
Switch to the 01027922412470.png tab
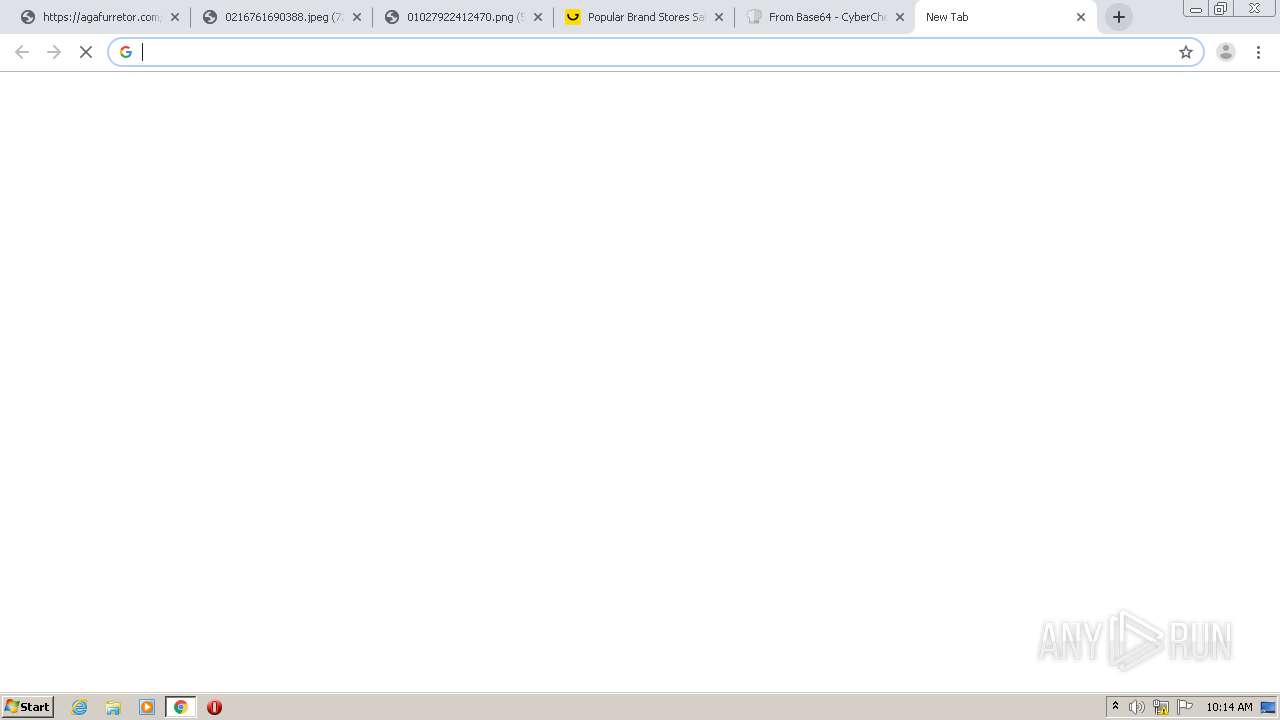pos(455,17)
